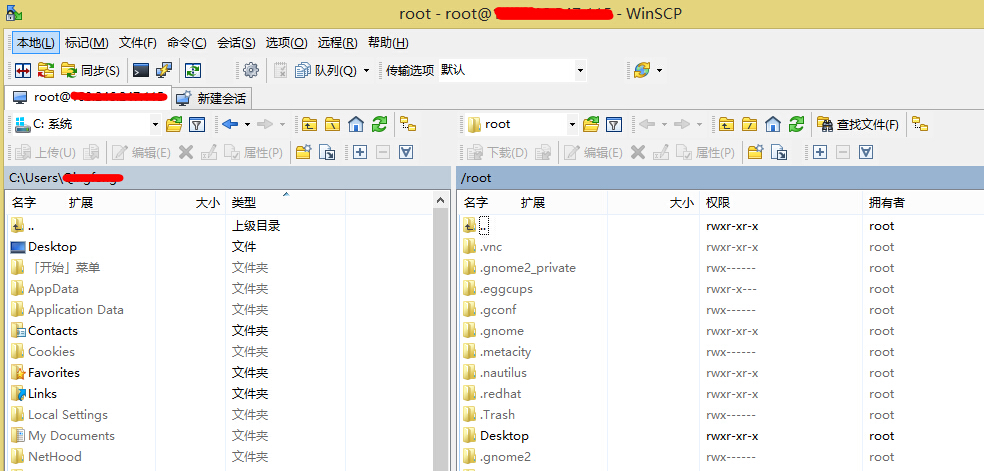
Task: Create new folder in local panel
Action: 304,152
